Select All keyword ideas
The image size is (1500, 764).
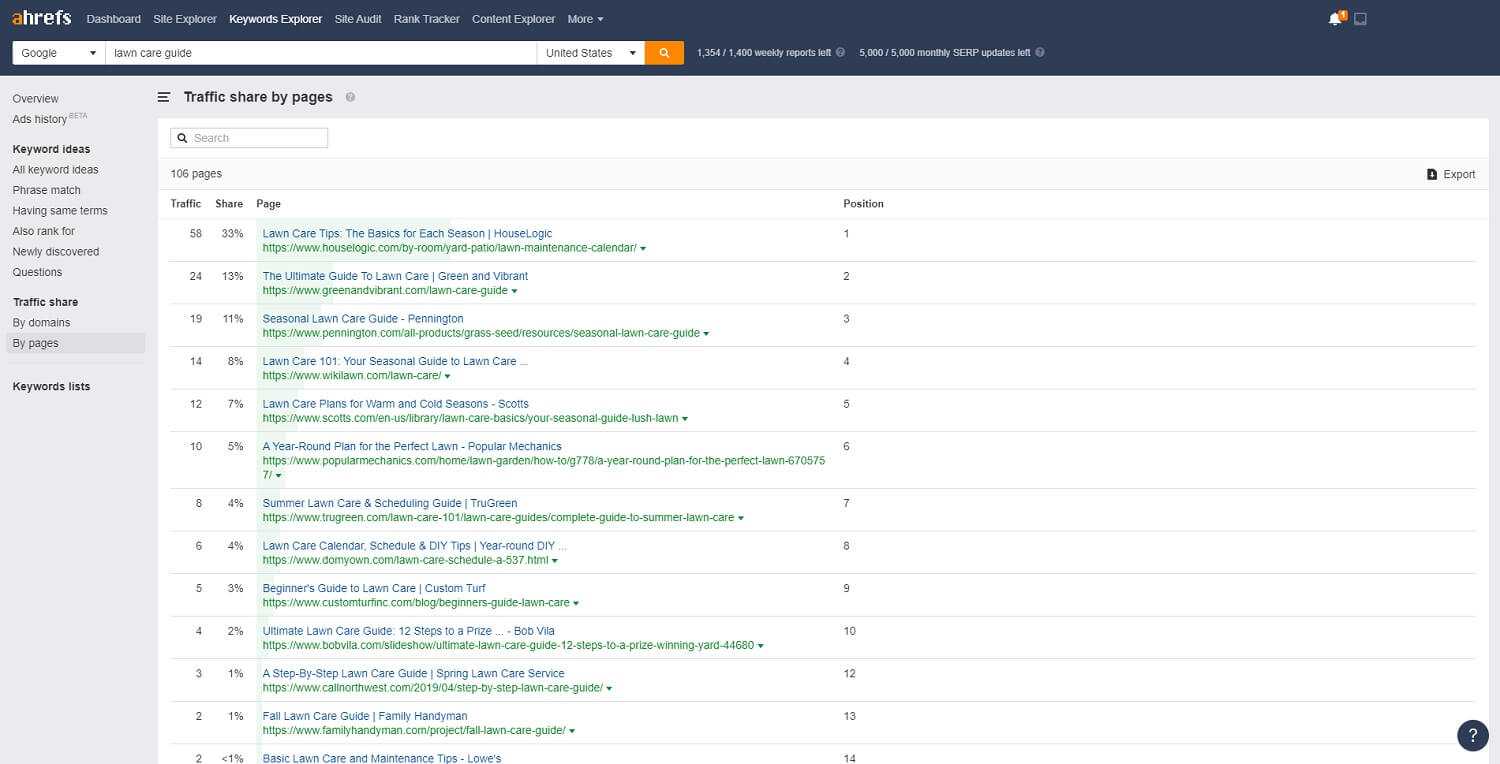56,170
